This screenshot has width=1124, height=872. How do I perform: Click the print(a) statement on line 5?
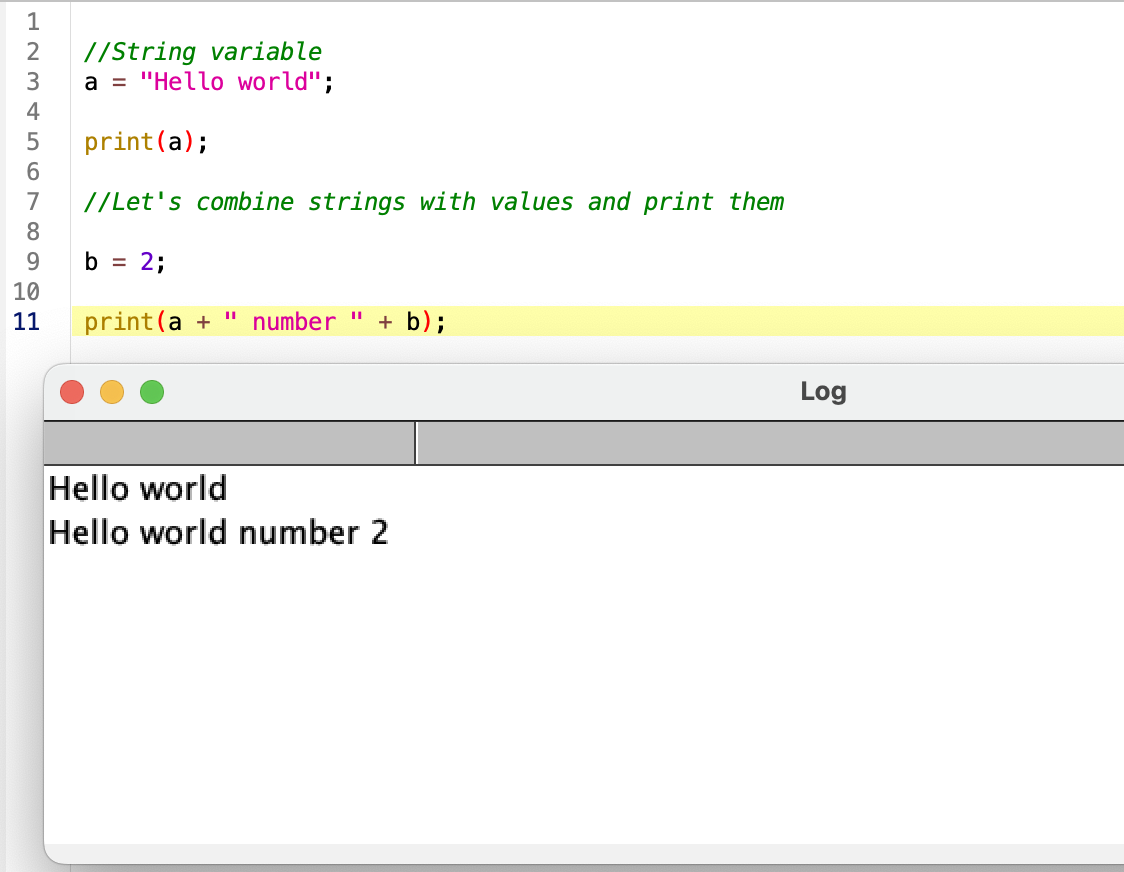145,142
